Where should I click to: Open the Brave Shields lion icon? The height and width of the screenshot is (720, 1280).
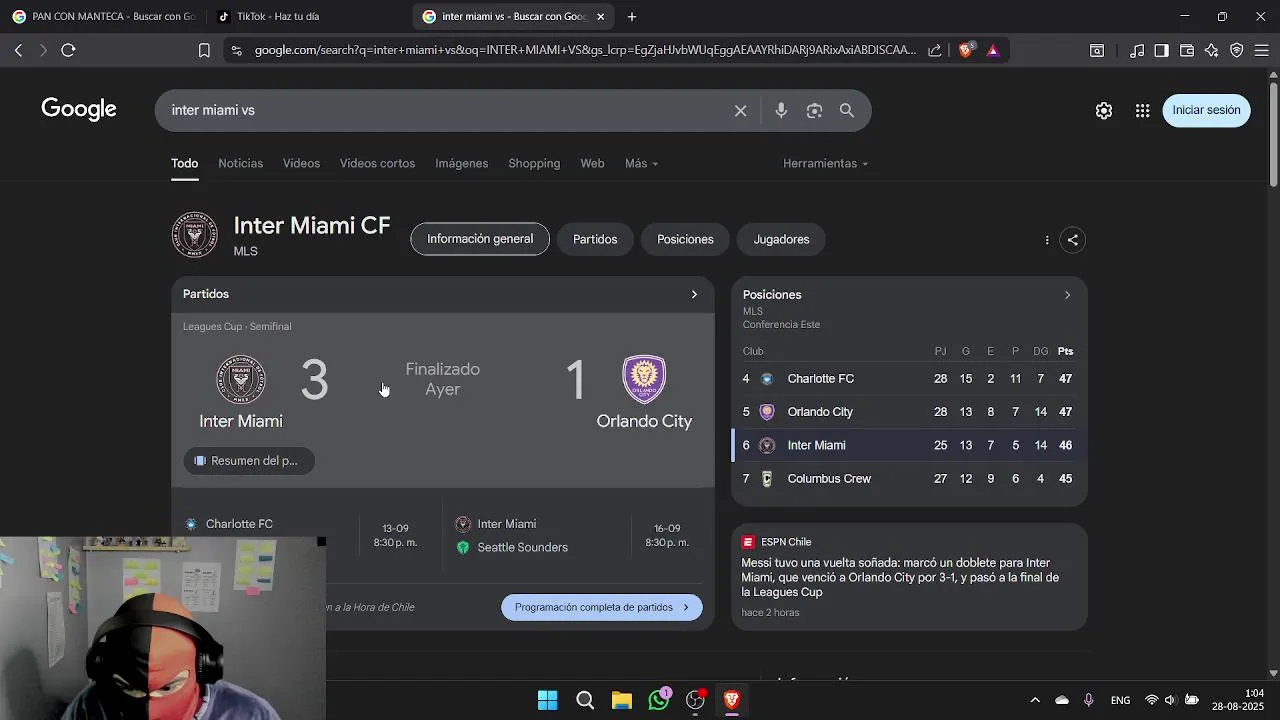tap(966, 50)
